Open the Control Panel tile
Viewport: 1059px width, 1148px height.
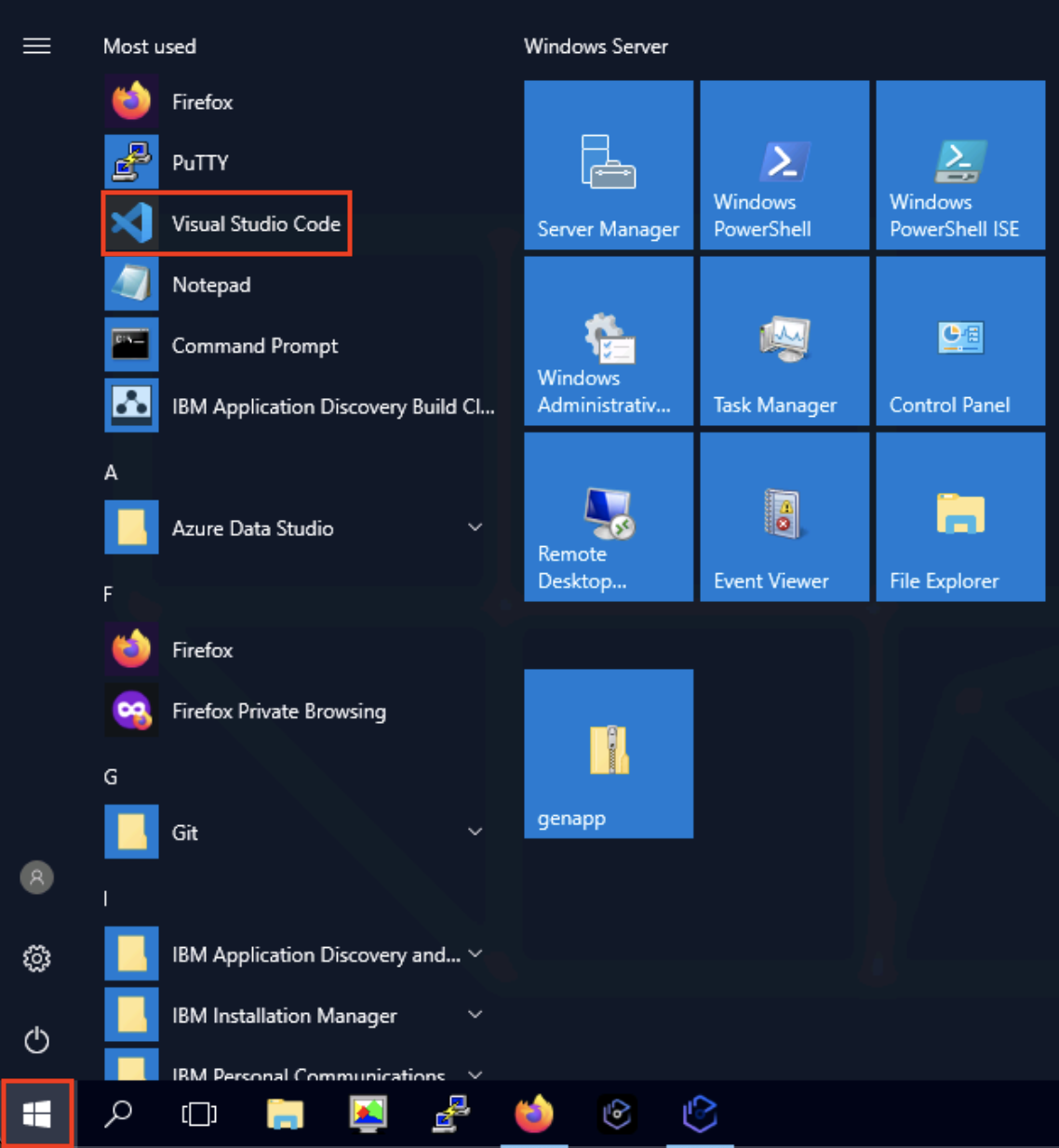click(x=960, y=340)
